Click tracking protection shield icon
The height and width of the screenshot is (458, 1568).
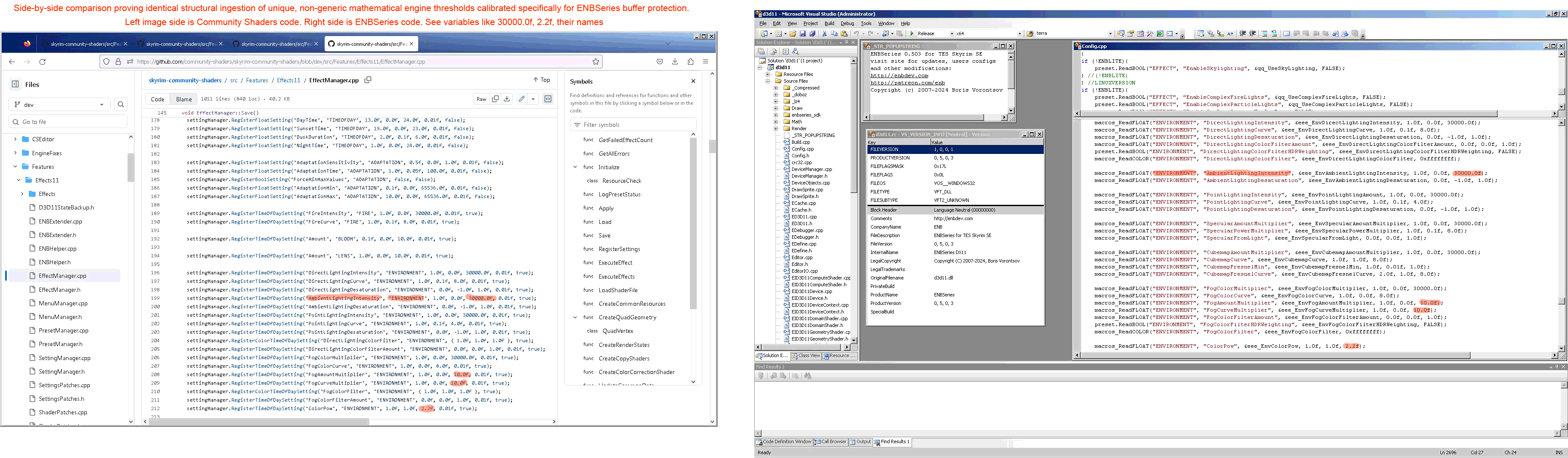[x=106, y=61]
